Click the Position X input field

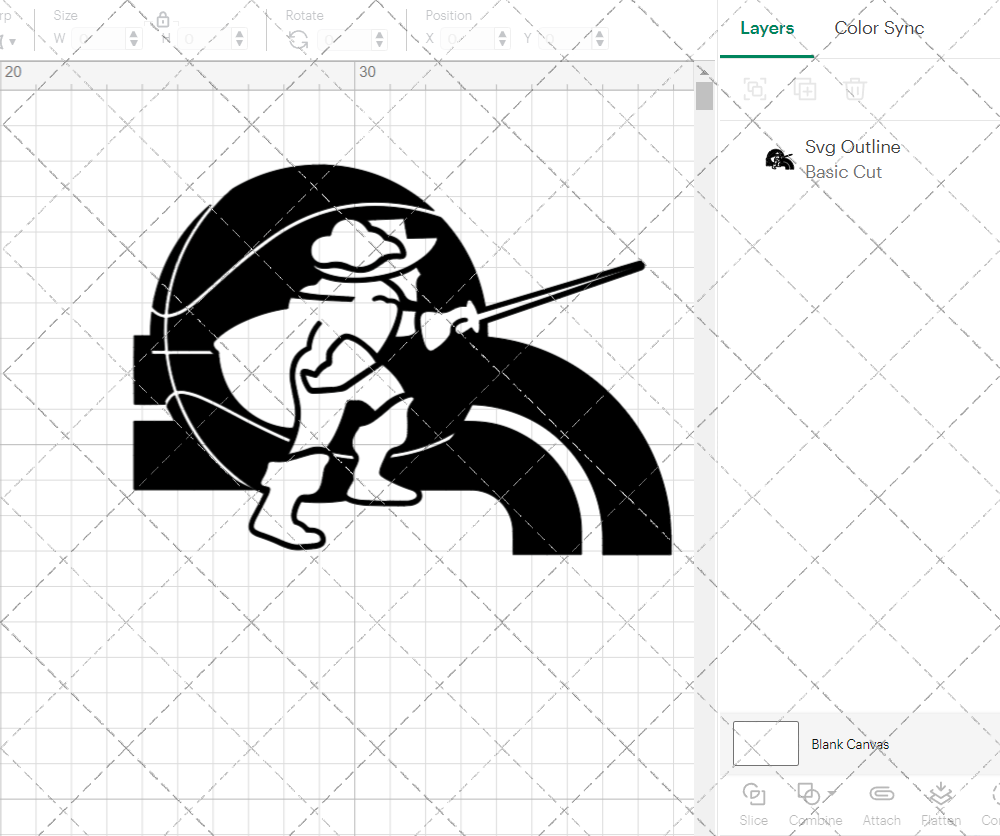tap(468, 39)
